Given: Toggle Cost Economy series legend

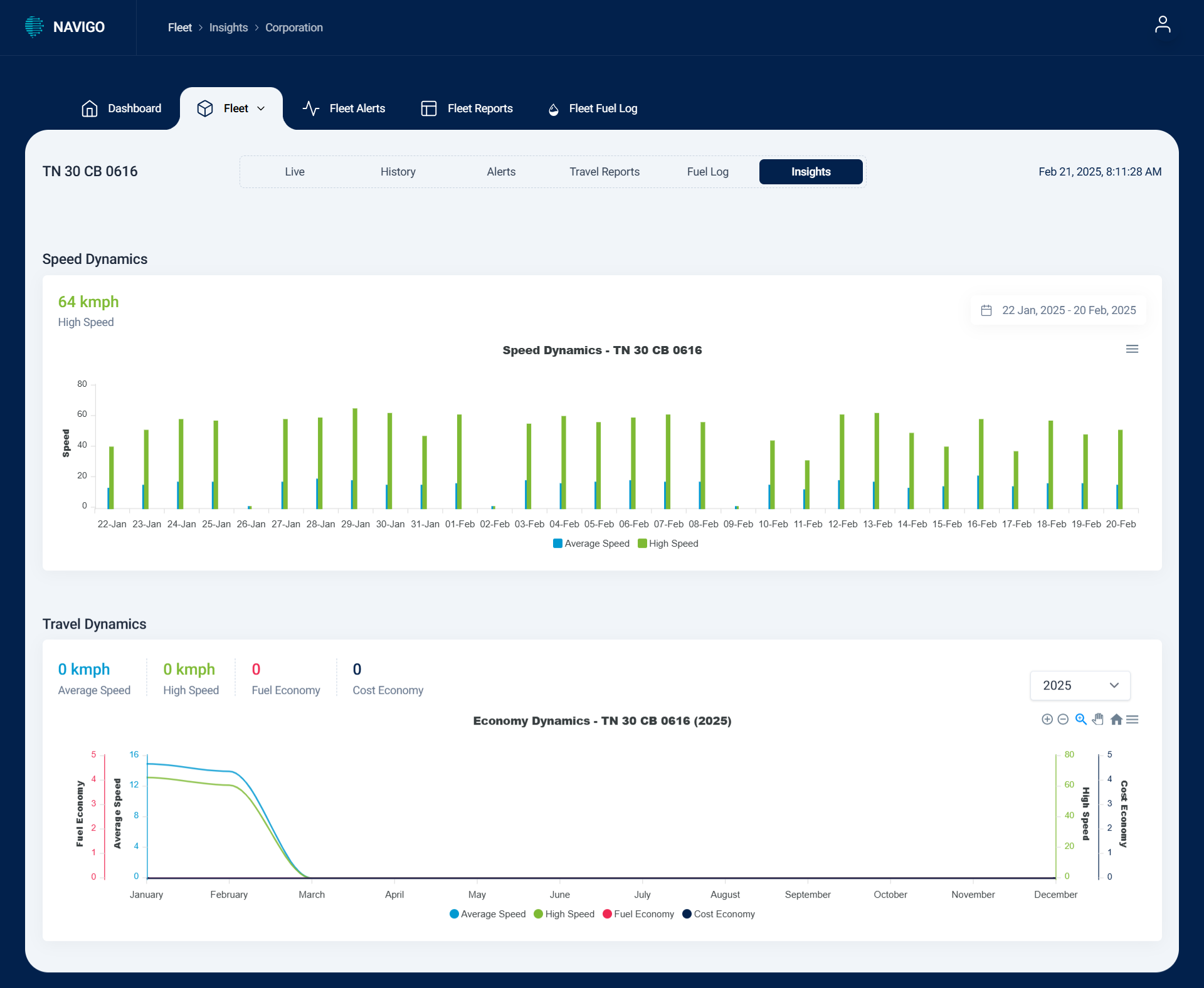Looking at the screenshot, I should click(719, 914).
